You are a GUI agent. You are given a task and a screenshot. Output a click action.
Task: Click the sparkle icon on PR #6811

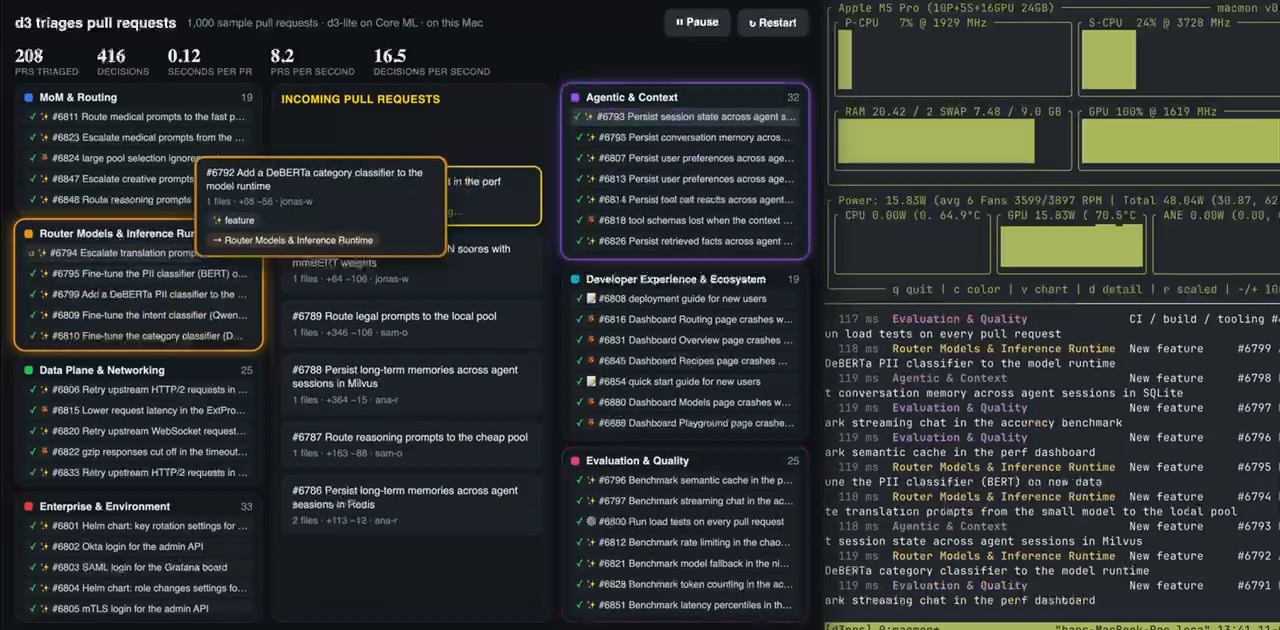44,117
